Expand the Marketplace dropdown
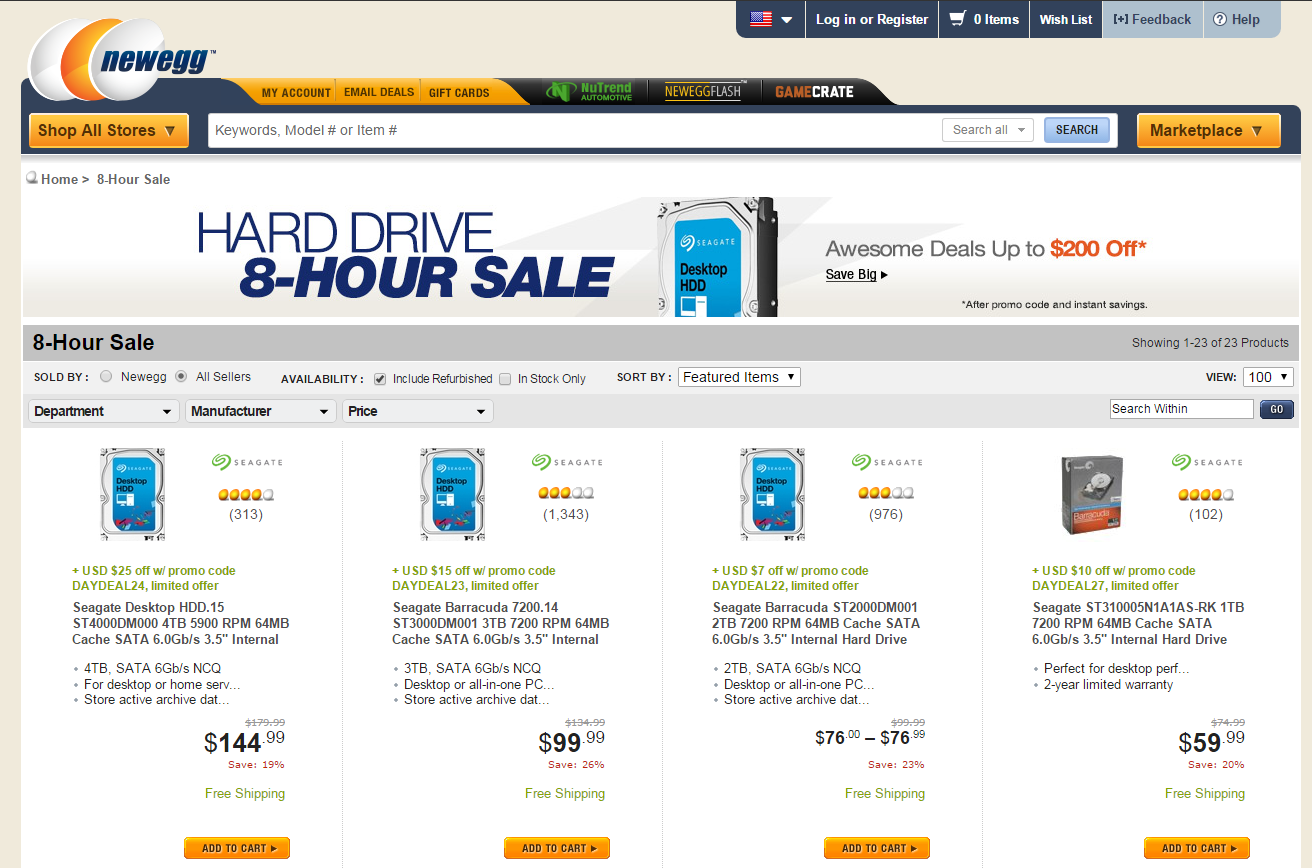 click(x=1209, y=130)
